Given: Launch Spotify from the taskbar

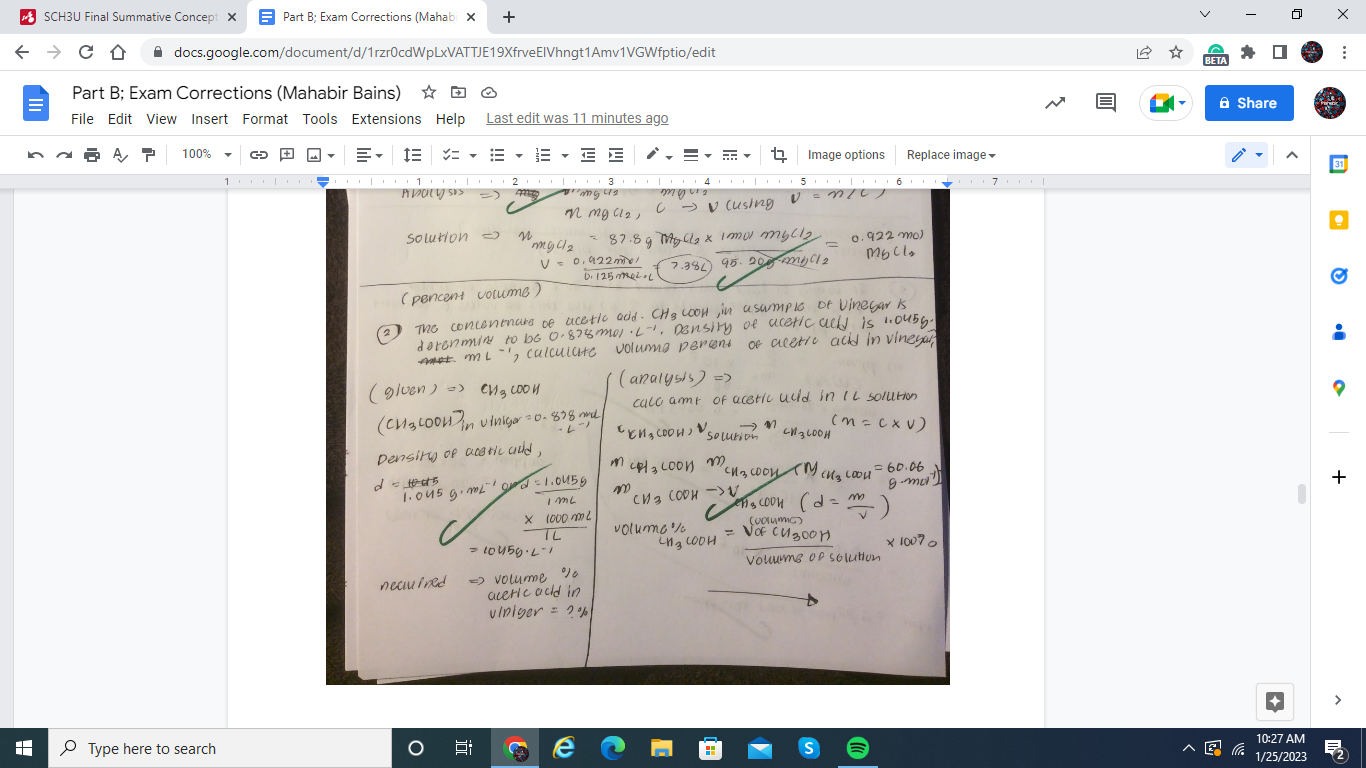Looking at the screenshot, I should [857, 748].
